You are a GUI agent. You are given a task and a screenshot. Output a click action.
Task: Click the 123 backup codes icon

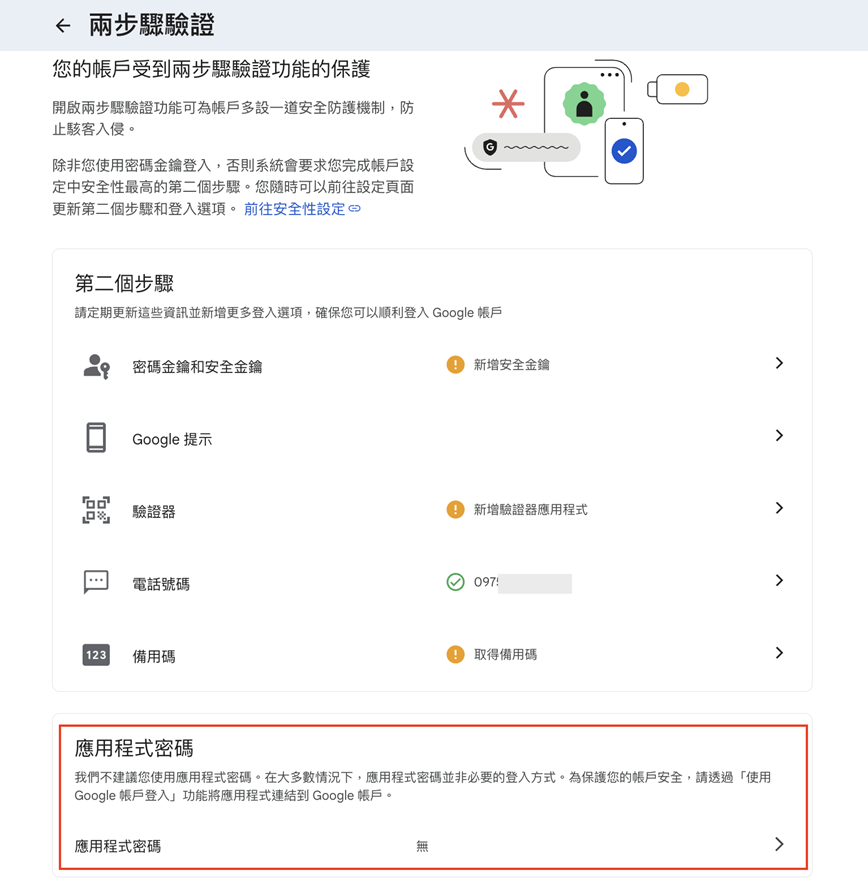[96, 655]
